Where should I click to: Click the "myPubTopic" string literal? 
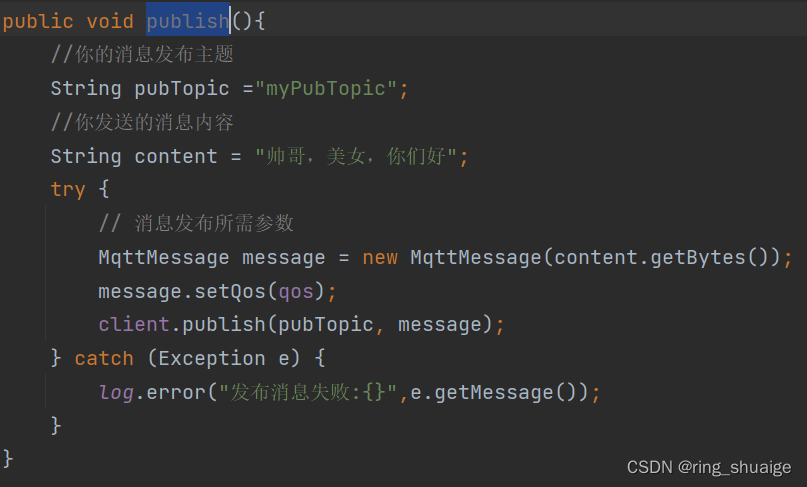326,89
